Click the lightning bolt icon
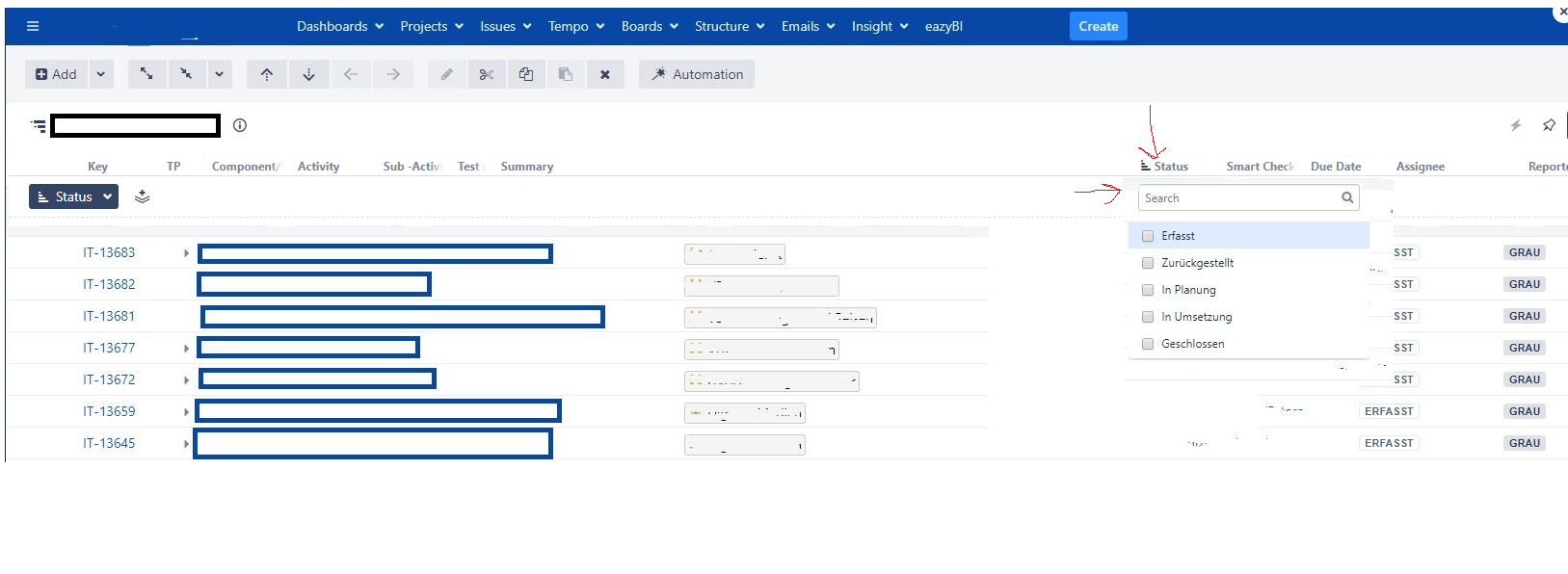 click(x=1516, y=125)
